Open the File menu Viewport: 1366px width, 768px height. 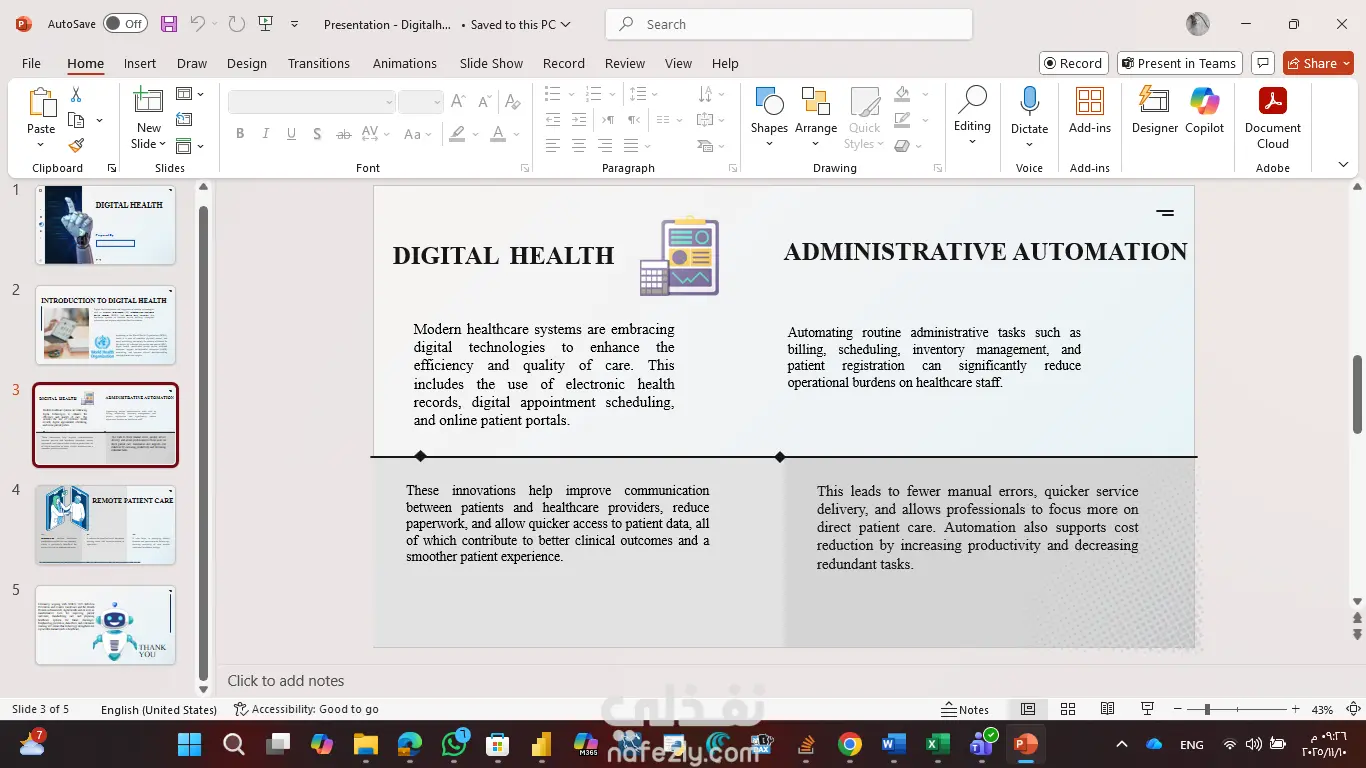[x=31, y=63]
